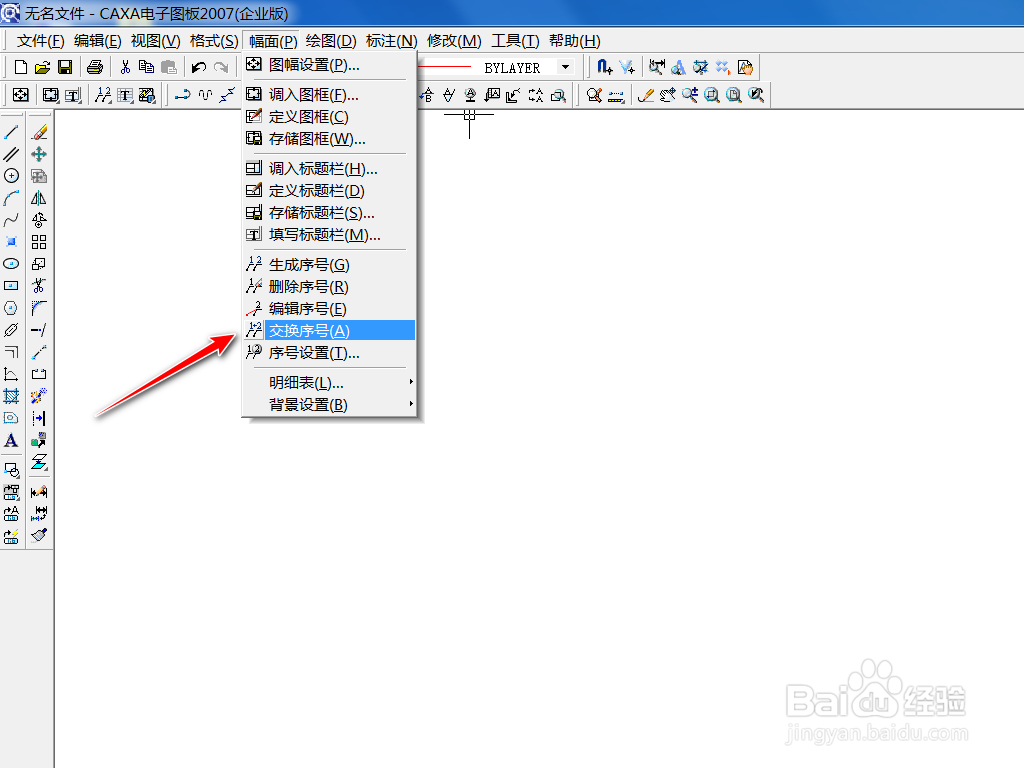1024x768 pixels.
Task: Select the Regular polygon tool
Action: coord(11,308)
